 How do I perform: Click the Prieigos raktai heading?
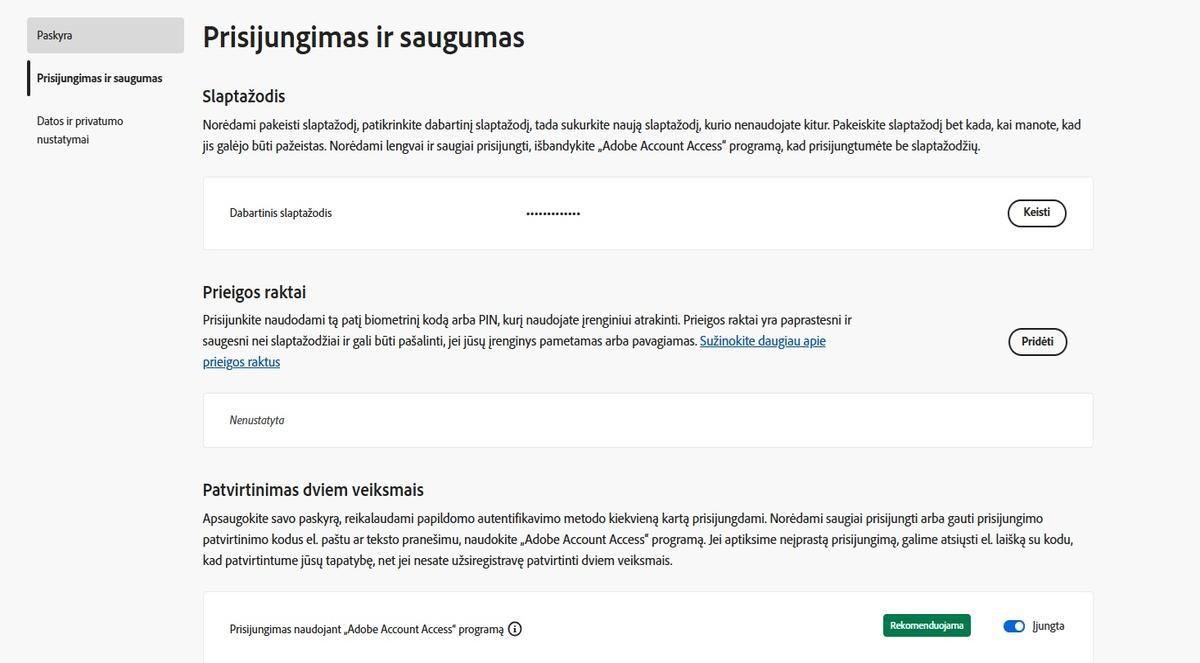point(253,290)
